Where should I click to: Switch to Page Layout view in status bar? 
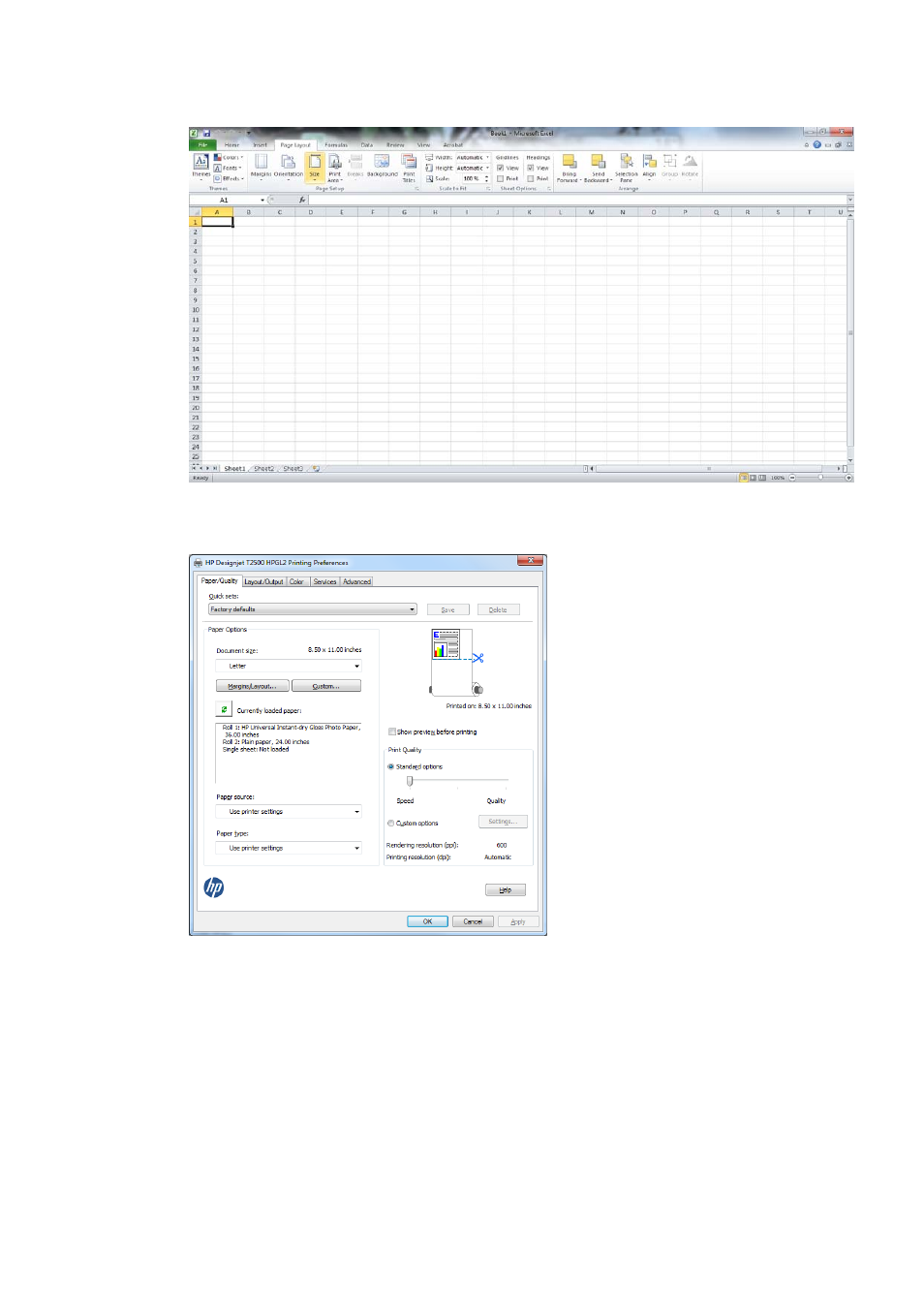753,478
